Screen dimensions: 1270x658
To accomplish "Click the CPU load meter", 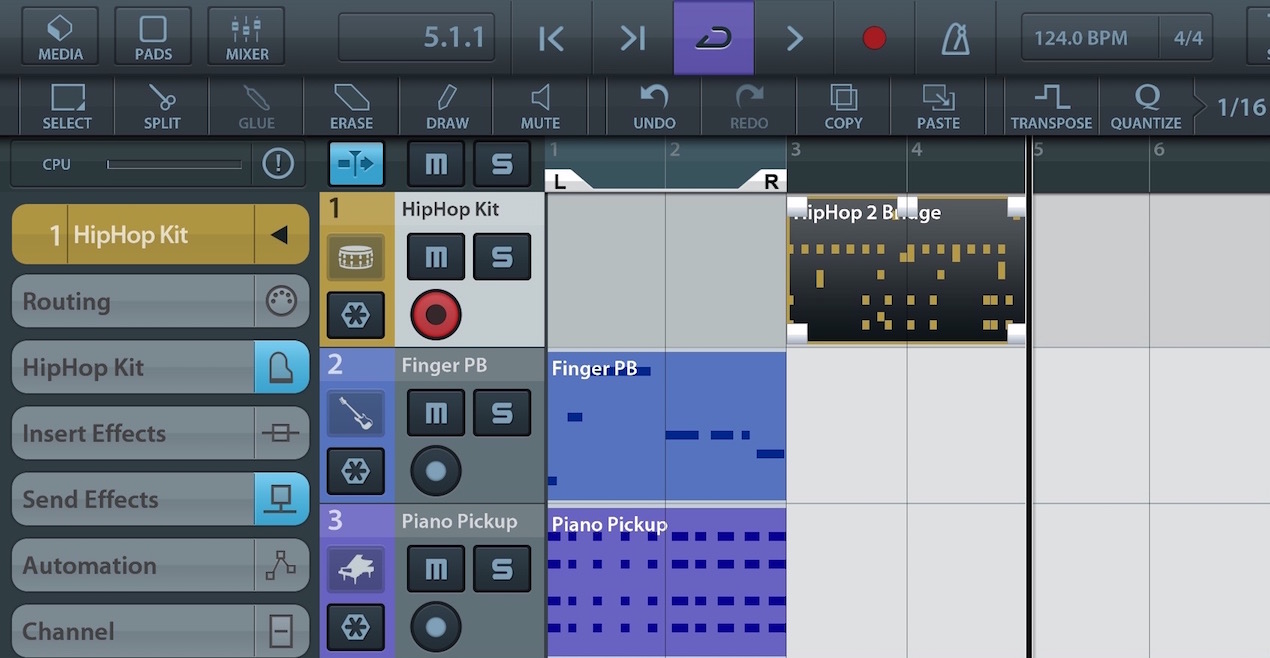I will click(x=174, y=164).
